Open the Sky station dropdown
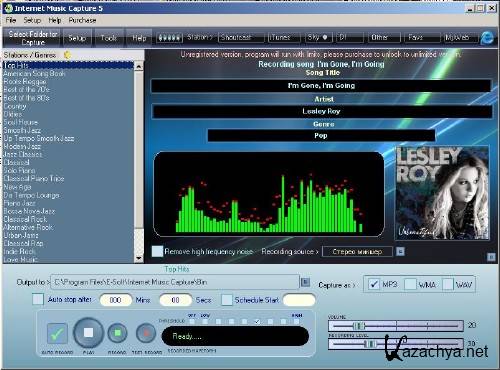 point(319,37)
